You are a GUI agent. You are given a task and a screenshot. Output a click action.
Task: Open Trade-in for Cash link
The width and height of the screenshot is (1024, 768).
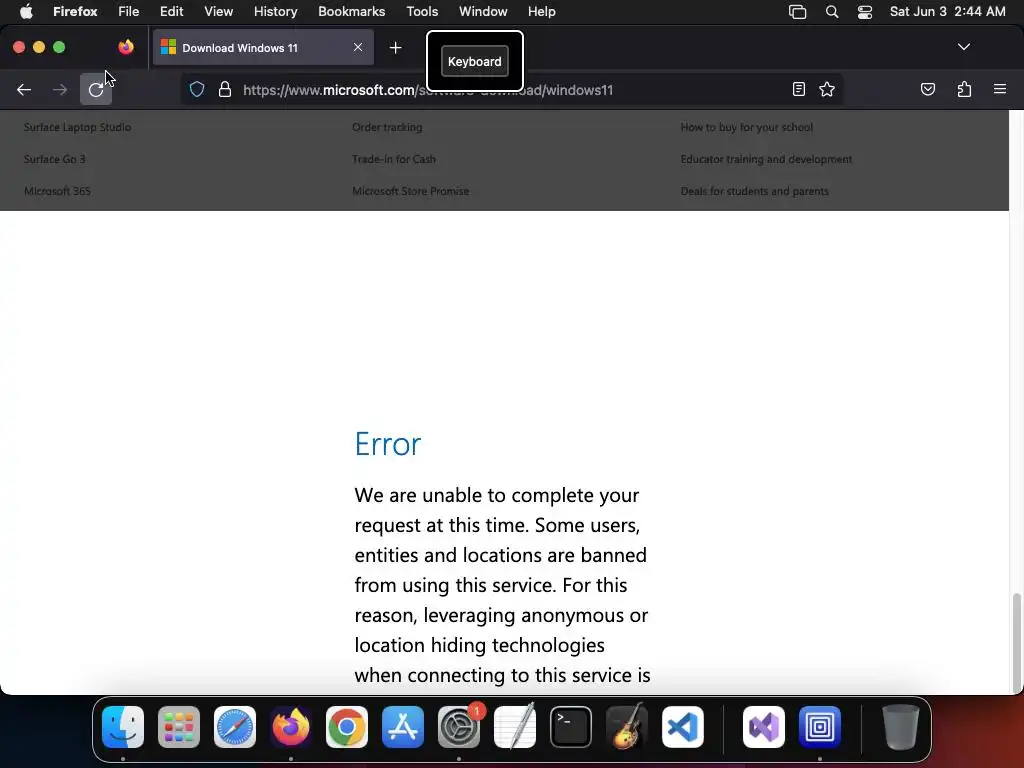(x=394, y=159)
